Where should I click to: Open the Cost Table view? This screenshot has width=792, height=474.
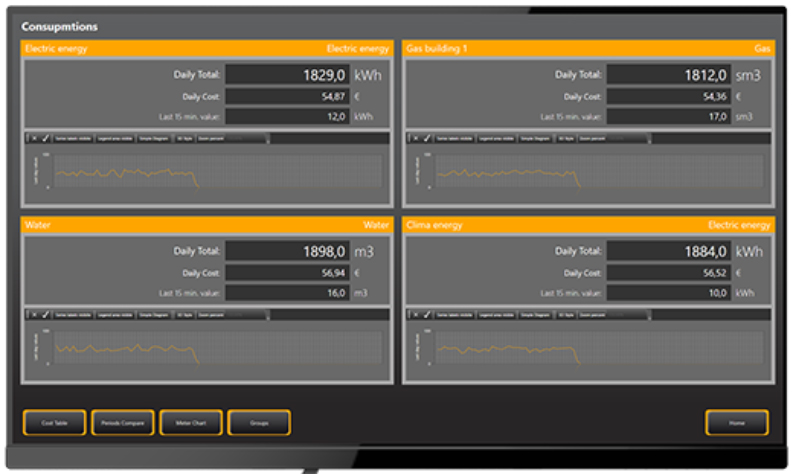point(54,423)
